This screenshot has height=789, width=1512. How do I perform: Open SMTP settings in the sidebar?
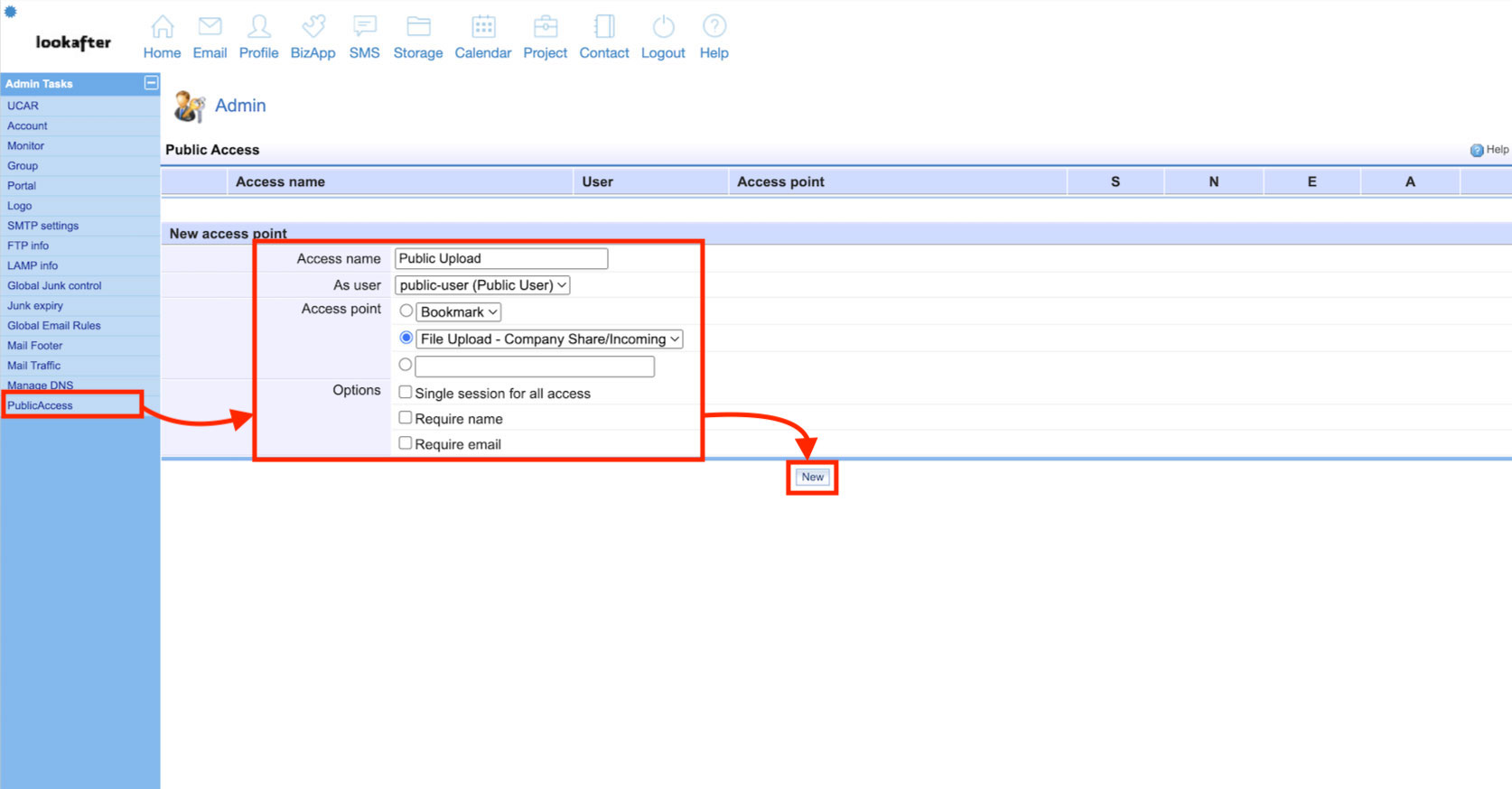point(42,226)
